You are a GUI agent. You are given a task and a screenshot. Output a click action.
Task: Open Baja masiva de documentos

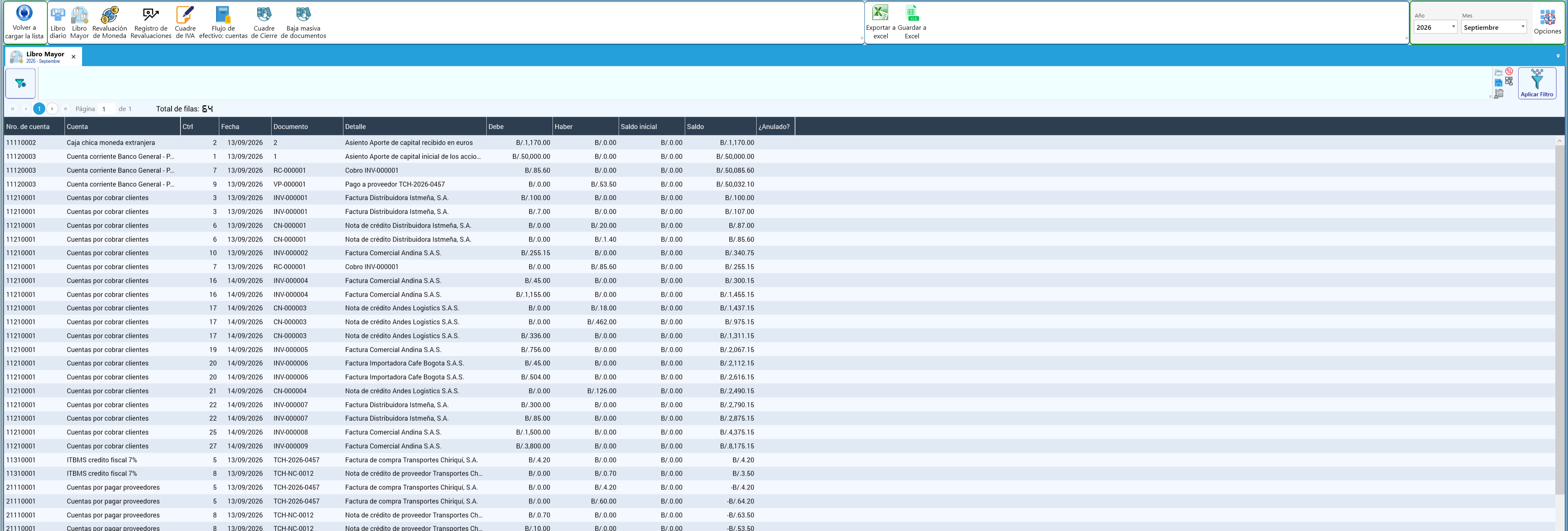pos(303,23)
